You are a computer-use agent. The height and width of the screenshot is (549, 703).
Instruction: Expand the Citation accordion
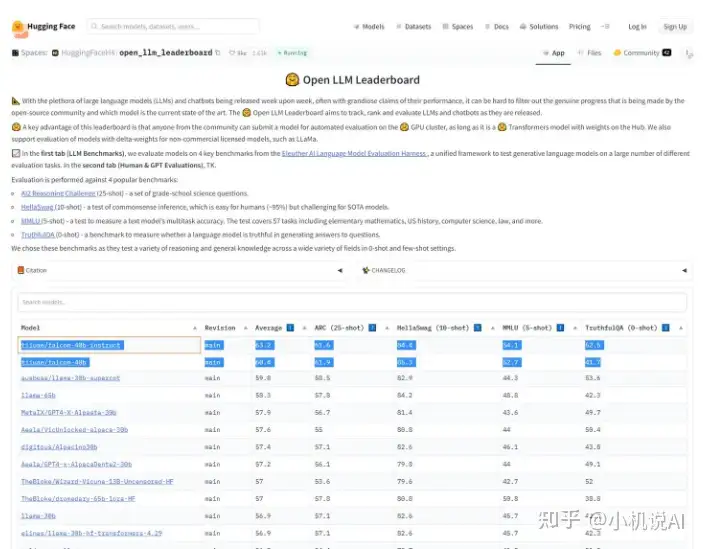pos(179,270)
